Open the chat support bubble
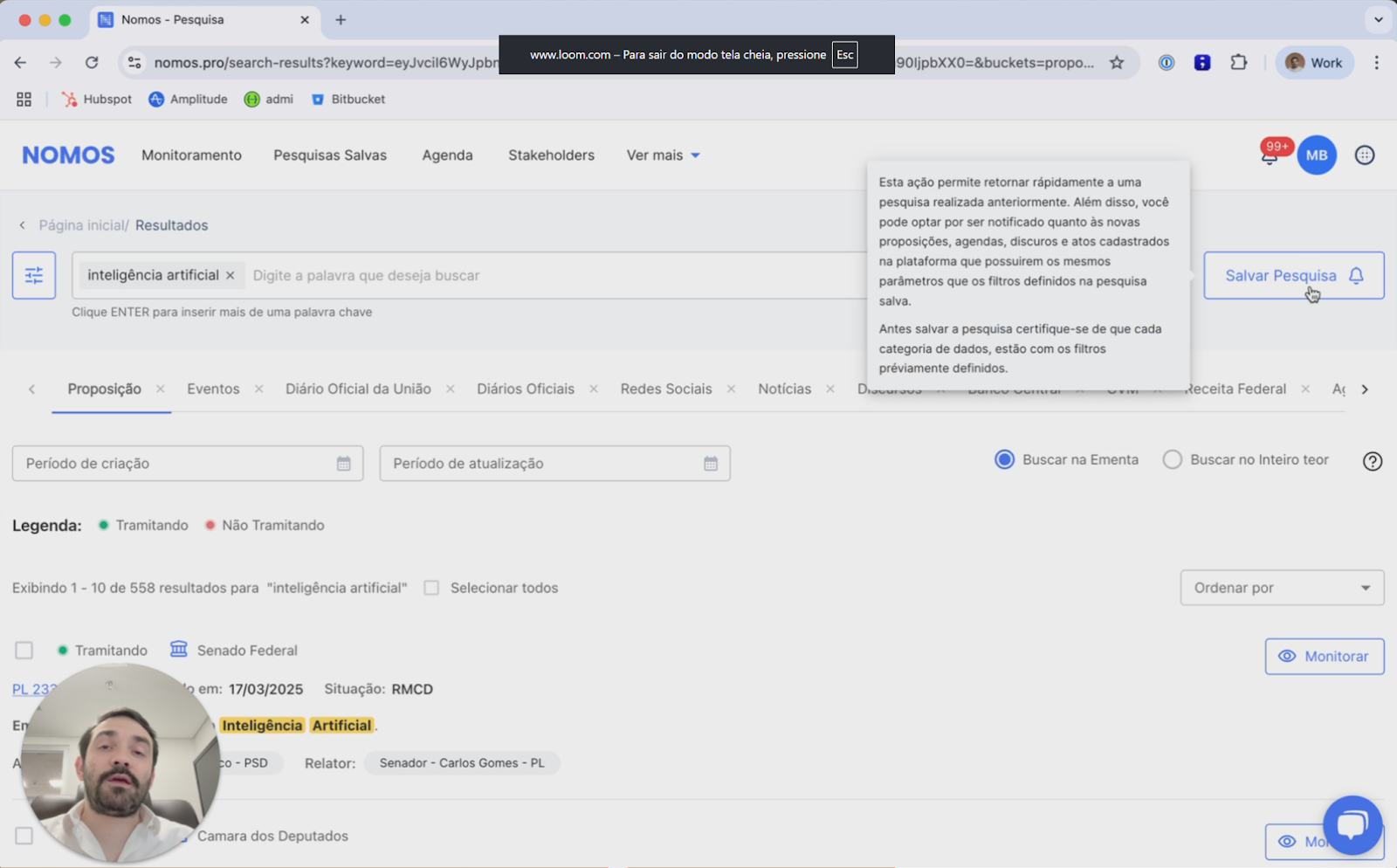Image resolution: width=1397 pixels, height=868 pixels. 1352,825
